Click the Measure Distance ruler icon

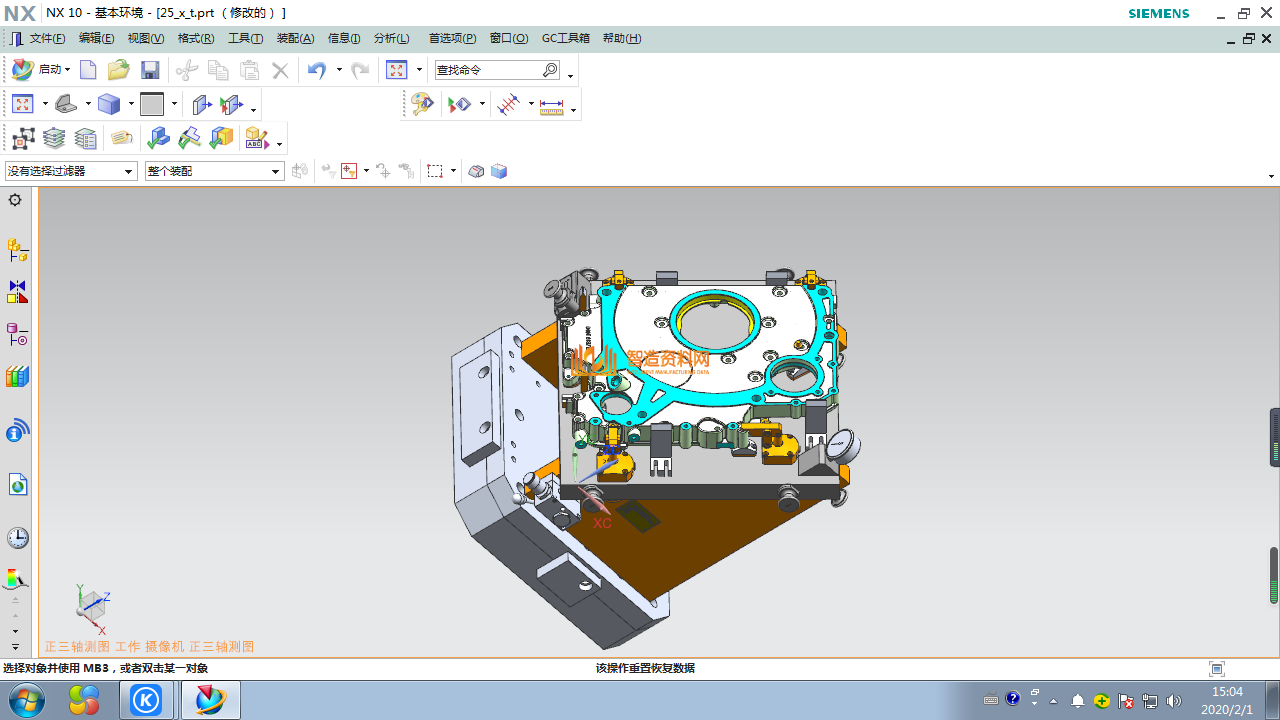[x=551, y=105]
